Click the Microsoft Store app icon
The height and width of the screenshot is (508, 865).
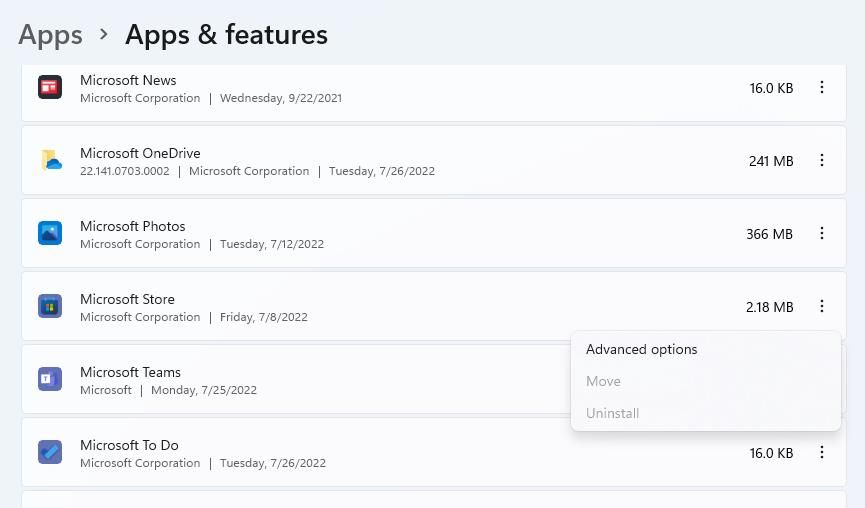tap(50, 306)
